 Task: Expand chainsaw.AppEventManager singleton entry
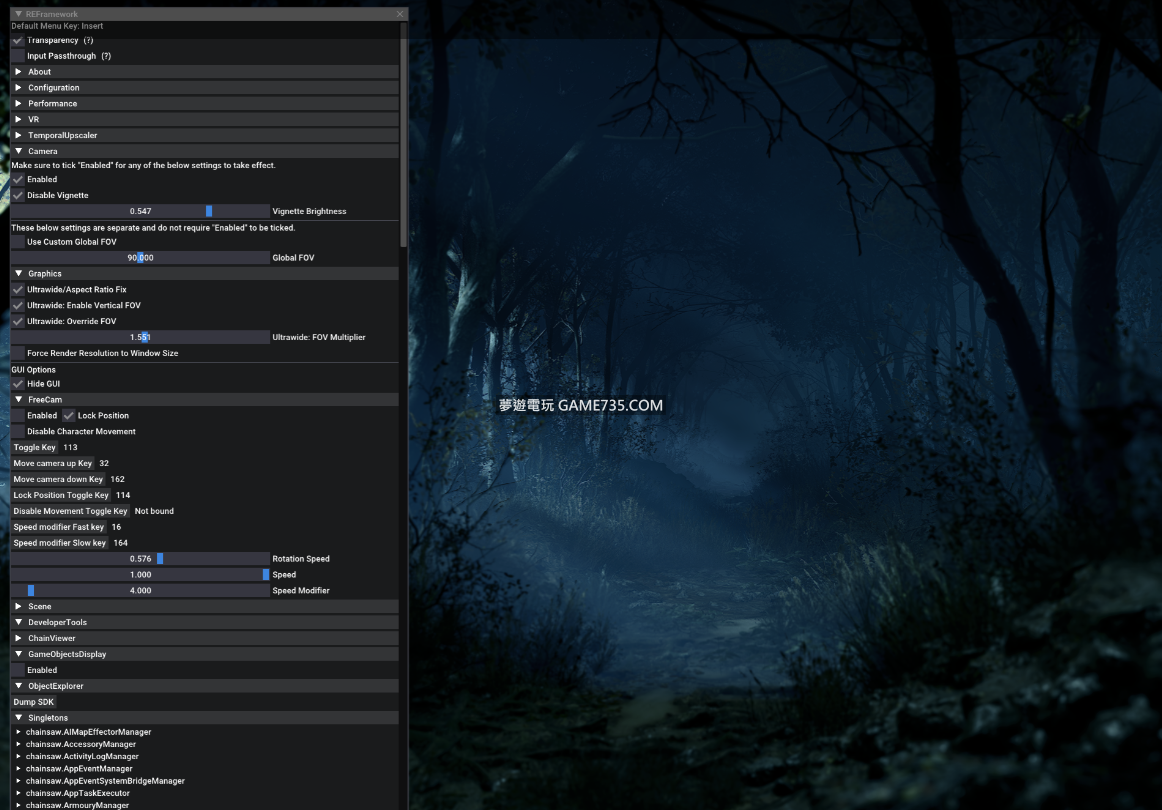tap(79, 769)
